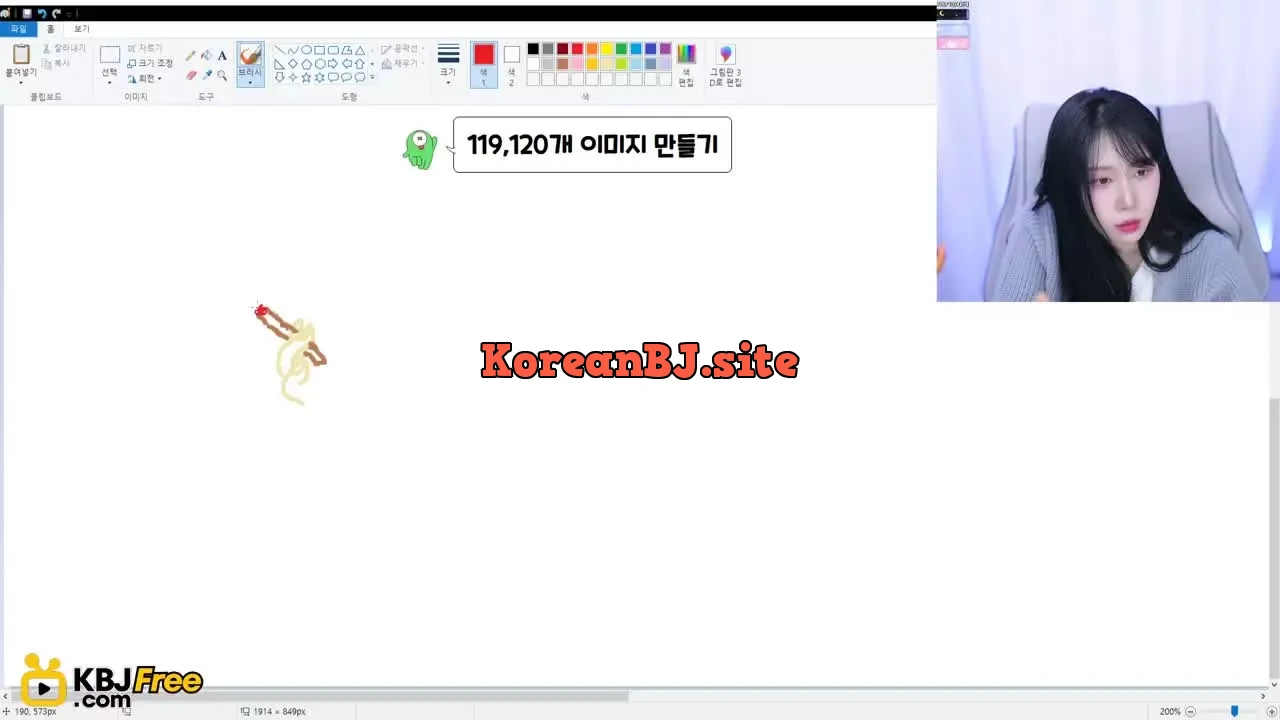Pick the black color swatch

click(533, 49)
